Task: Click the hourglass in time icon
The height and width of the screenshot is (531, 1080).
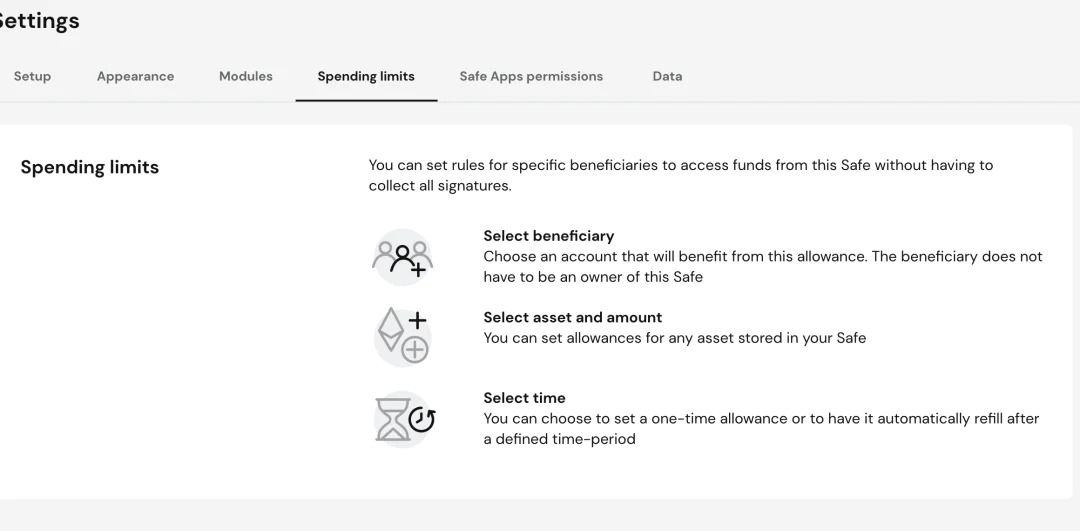Action: [391, 420]
